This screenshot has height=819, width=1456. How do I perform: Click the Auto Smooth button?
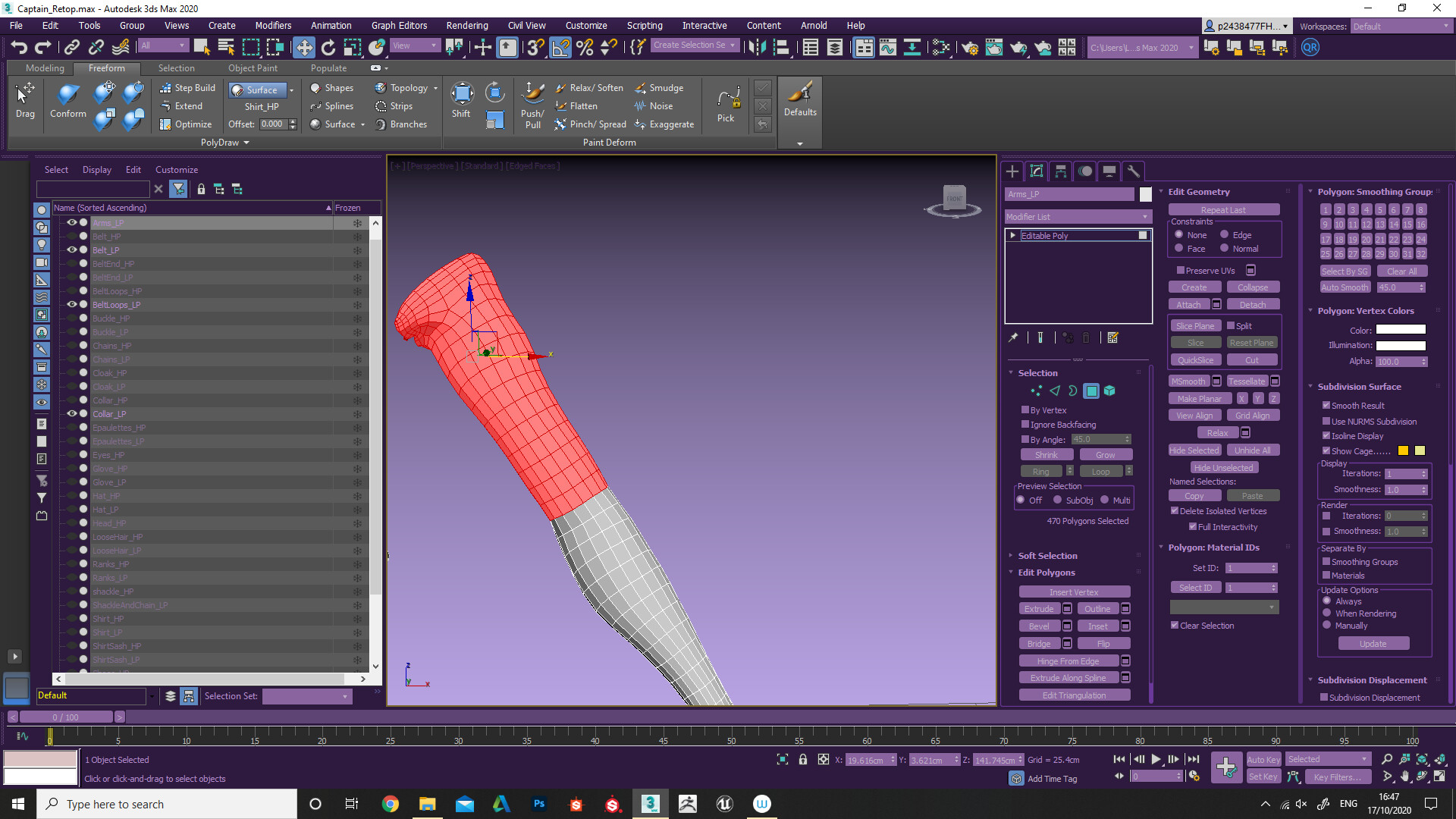coord(1345,287)
